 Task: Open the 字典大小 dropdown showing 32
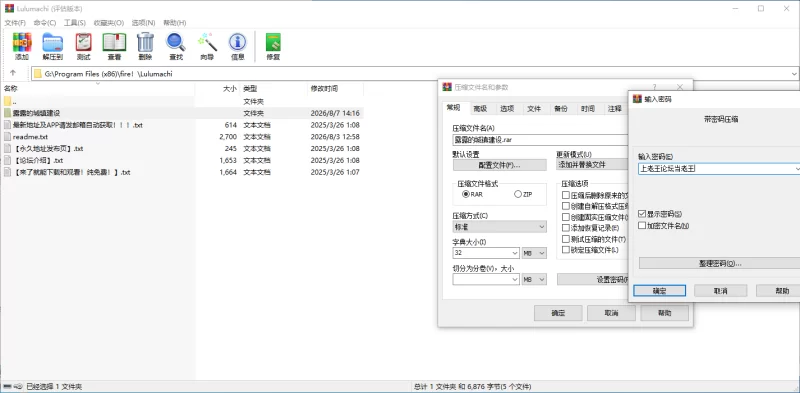pyautogui.click(x=486, y=253)
